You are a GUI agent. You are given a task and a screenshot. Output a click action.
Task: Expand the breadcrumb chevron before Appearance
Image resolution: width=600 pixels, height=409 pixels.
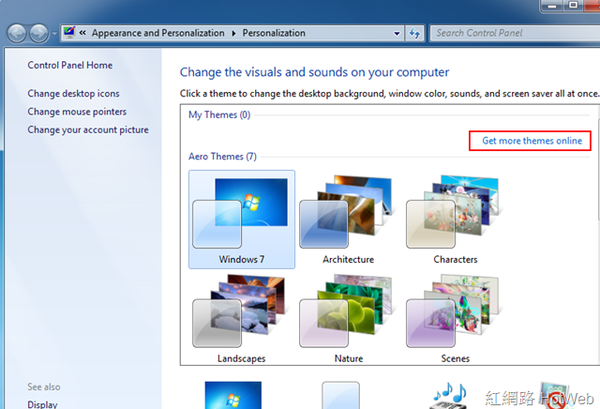[82, 33]
